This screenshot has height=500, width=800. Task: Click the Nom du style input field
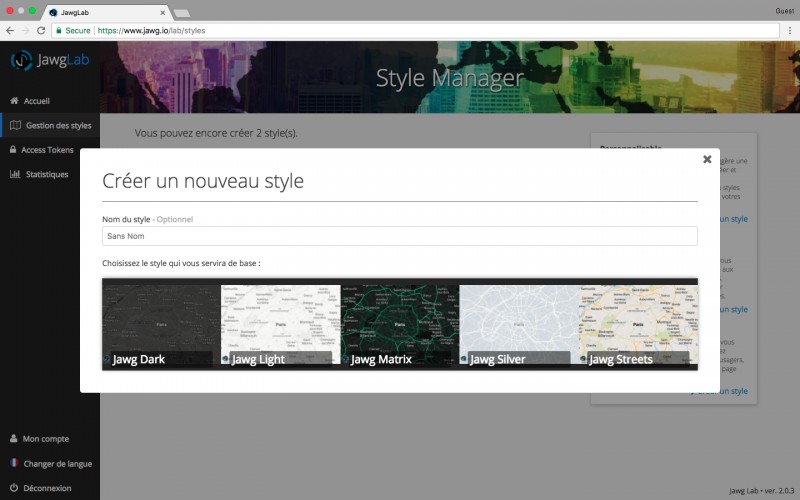[399, 236]
